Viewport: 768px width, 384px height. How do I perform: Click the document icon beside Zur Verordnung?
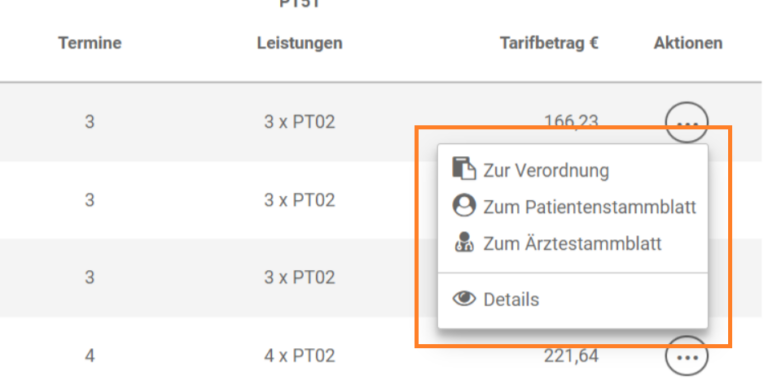464,169
